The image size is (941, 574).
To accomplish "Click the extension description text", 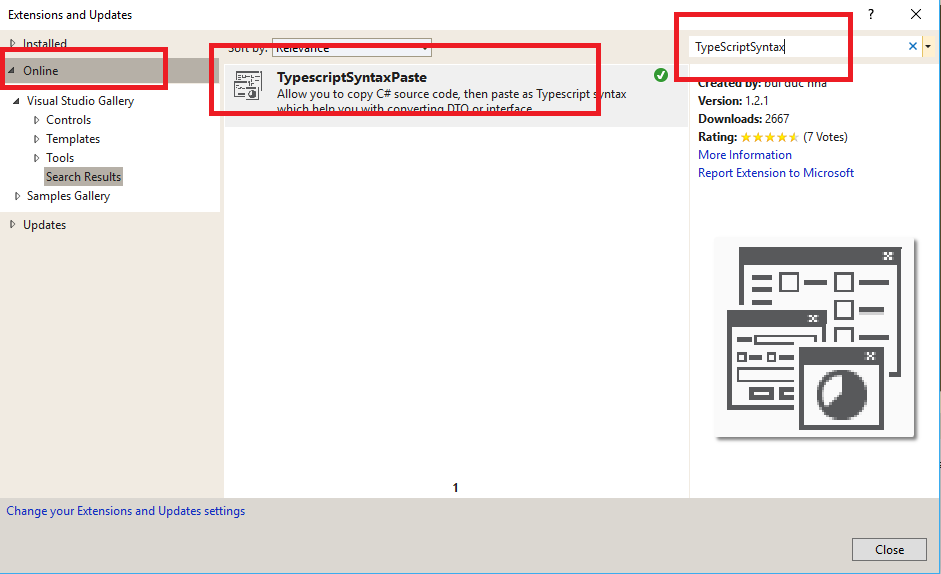I will 451,101.
